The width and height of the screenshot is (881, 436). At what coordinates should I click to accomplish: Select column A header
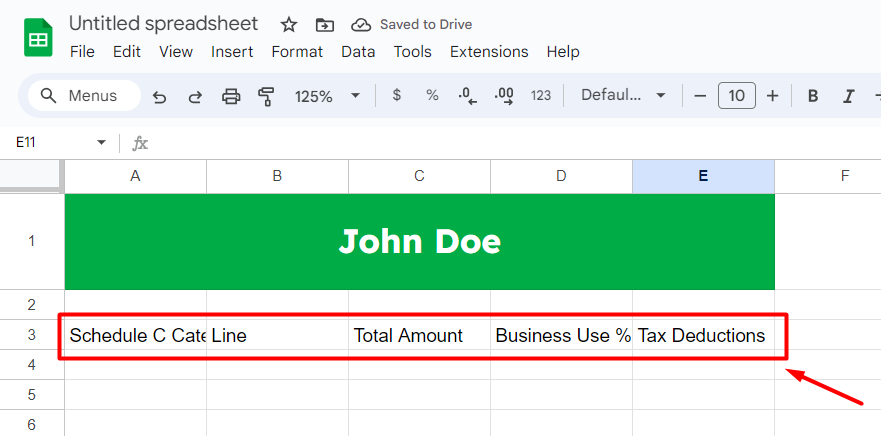coord(135,176)
